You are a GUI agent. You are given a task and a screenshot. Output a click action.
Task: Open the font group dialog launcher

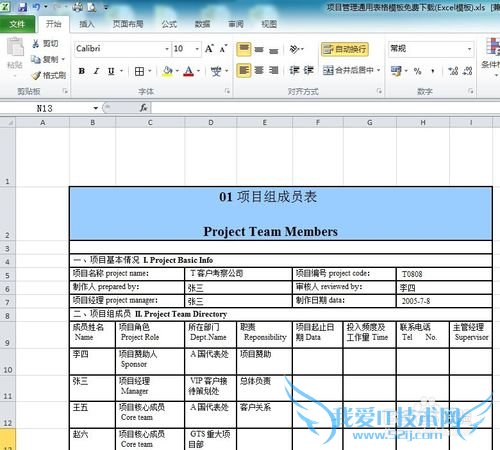pyautogui.click(x=228, y=91)
